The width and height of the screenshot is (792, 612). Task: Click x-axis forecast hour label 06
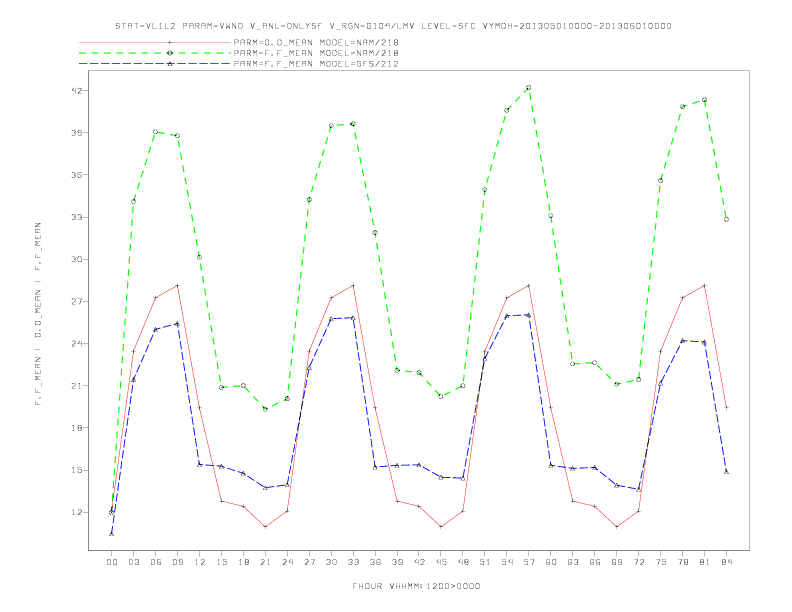[x=156, y=562]
